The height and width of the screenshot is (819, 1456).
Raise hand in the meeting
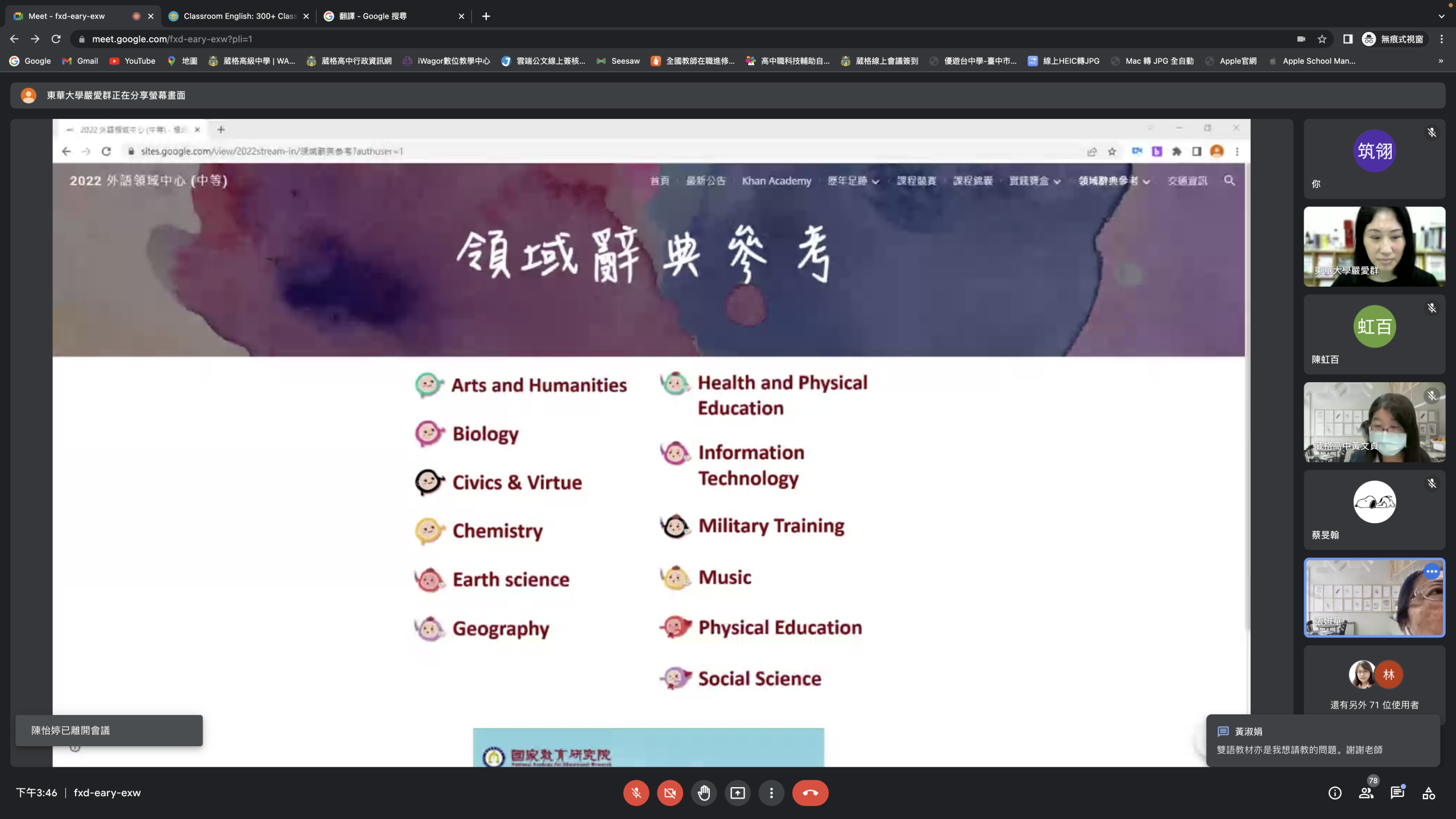(x=704, y=793)
